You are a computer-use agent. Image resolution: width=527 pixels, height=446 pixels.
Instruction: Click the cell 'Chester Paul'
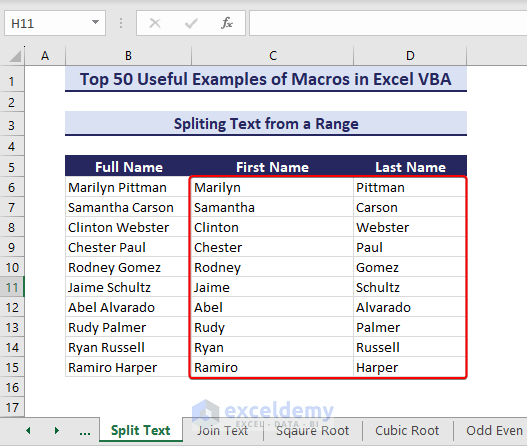pos(127,247)
